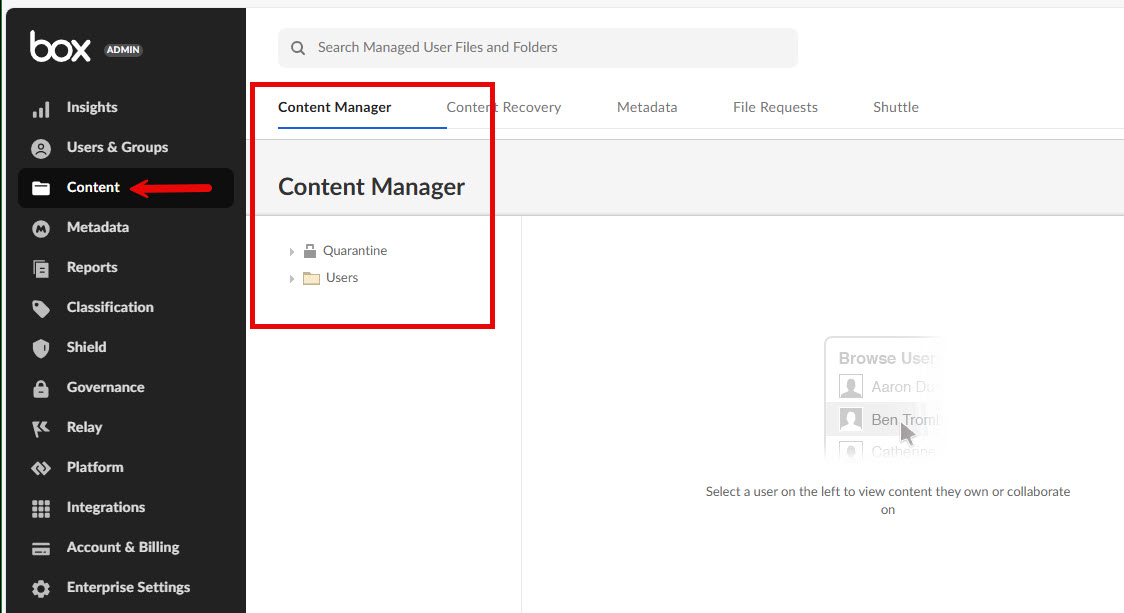Open the Metadata section in the sidebar
The width and height of the screenshot is (1124, 613).
[x=98, y=228]
